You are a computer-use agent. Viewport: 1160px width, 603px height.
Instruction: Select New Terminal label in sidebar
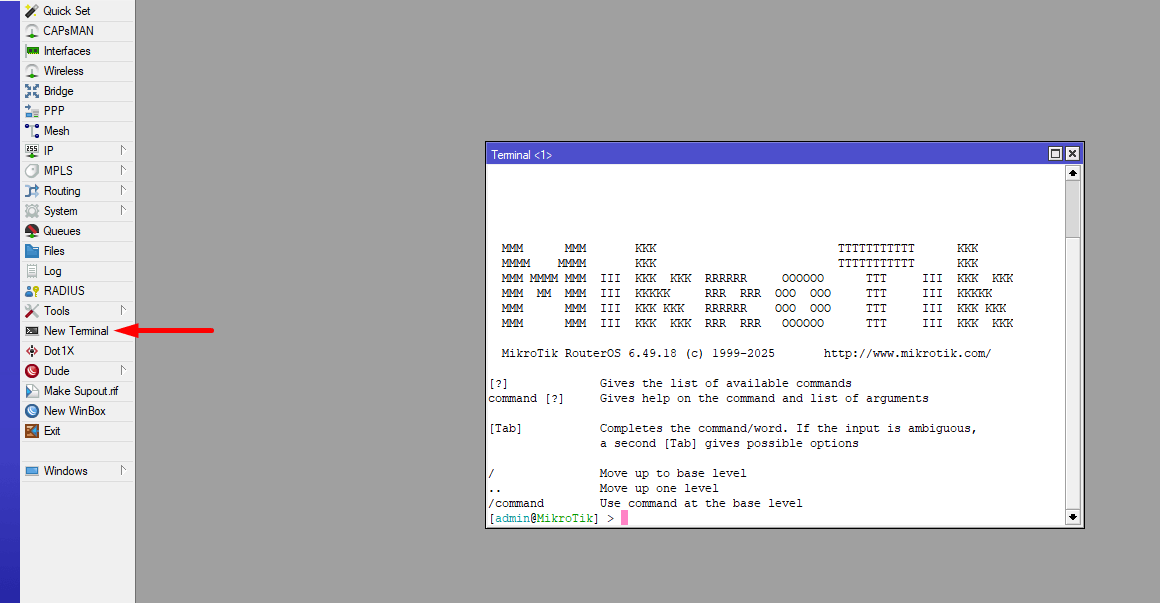76,331
